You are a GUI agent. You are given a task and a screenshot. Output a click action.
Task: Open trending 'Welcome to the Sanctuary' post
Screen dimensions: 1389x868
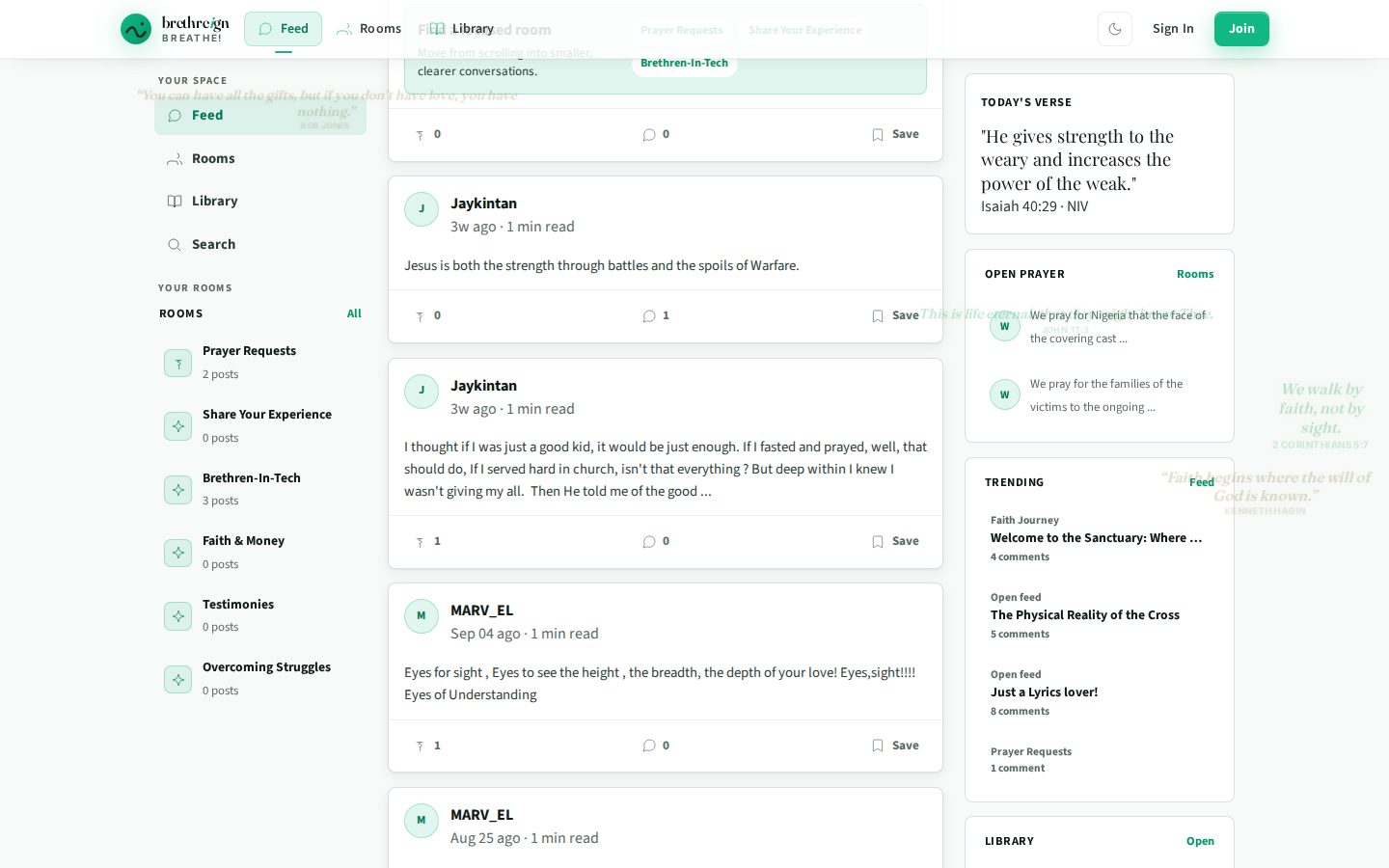click(1100, 538)
